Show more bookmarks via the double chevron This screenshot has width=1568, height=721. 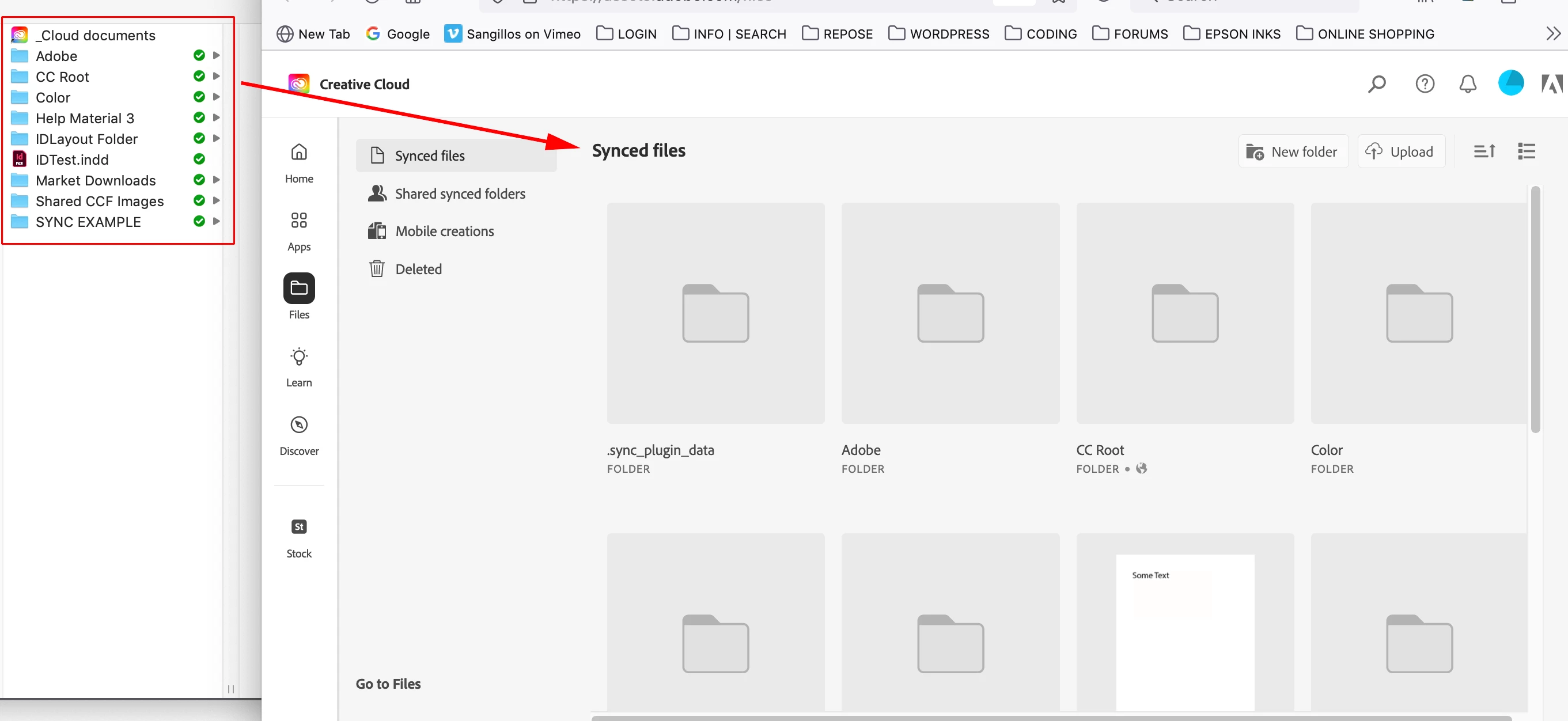[x=1552, y=33]
